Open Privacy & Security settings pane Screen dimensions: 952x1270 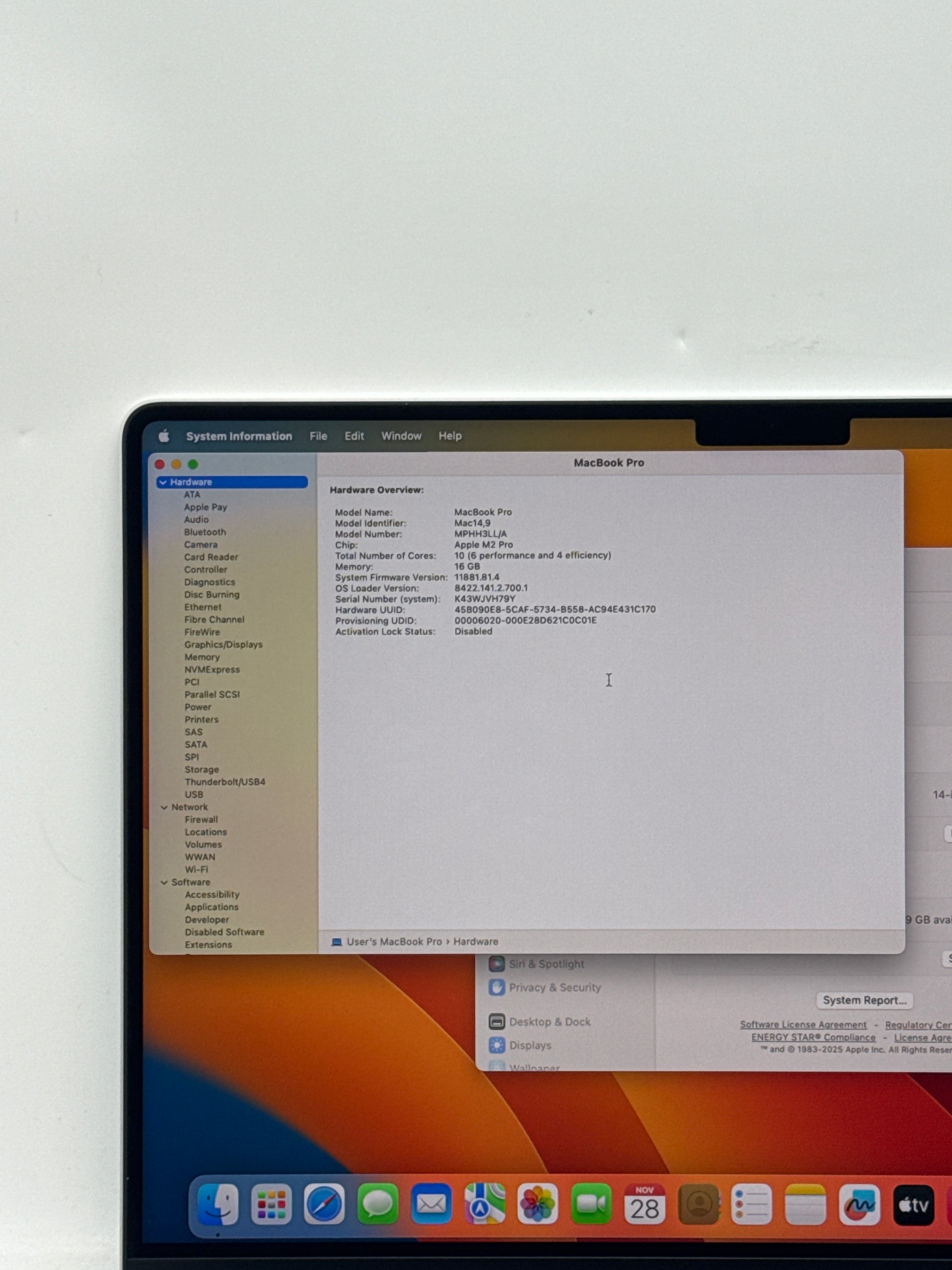point(554,988)
